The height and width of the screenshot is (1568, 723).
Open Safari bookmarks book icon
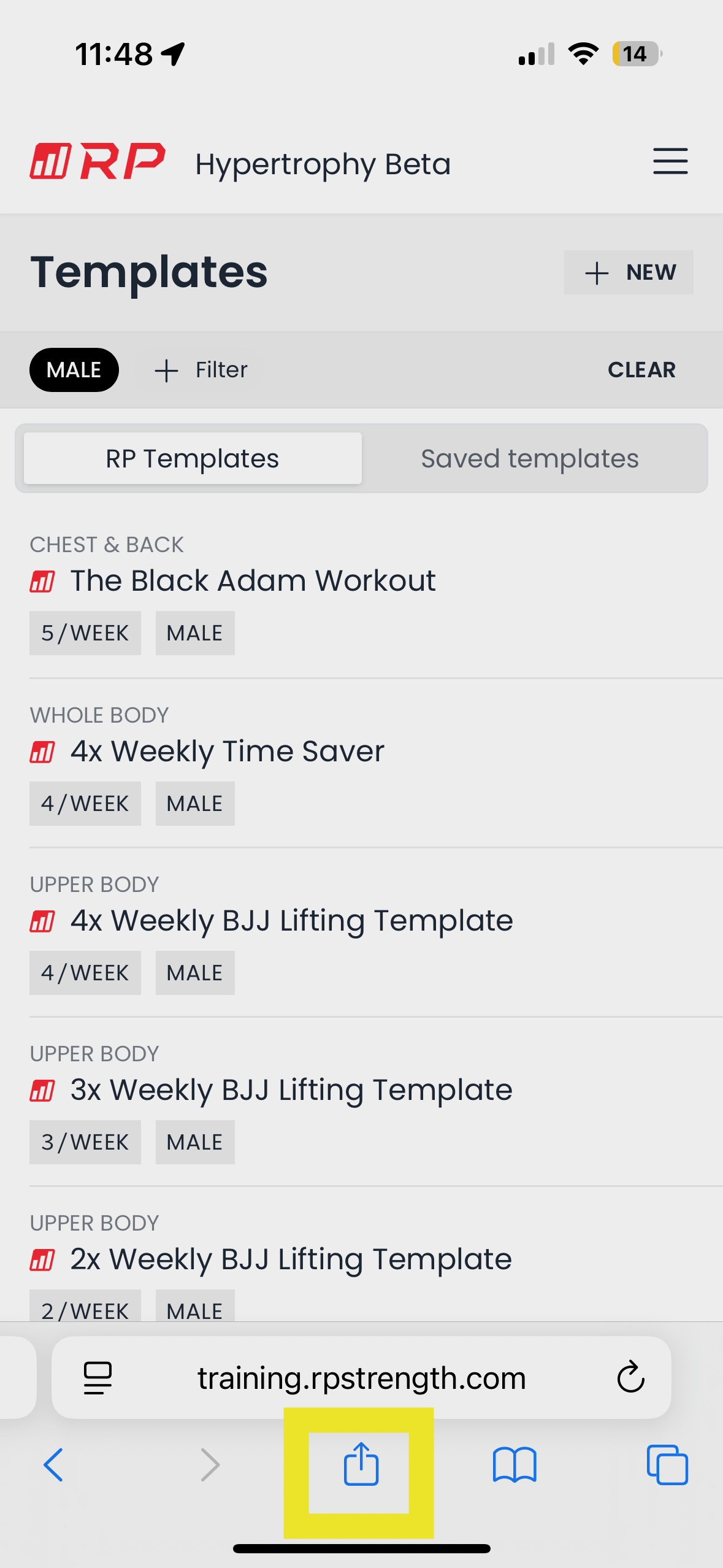(x=515, y=1465)
